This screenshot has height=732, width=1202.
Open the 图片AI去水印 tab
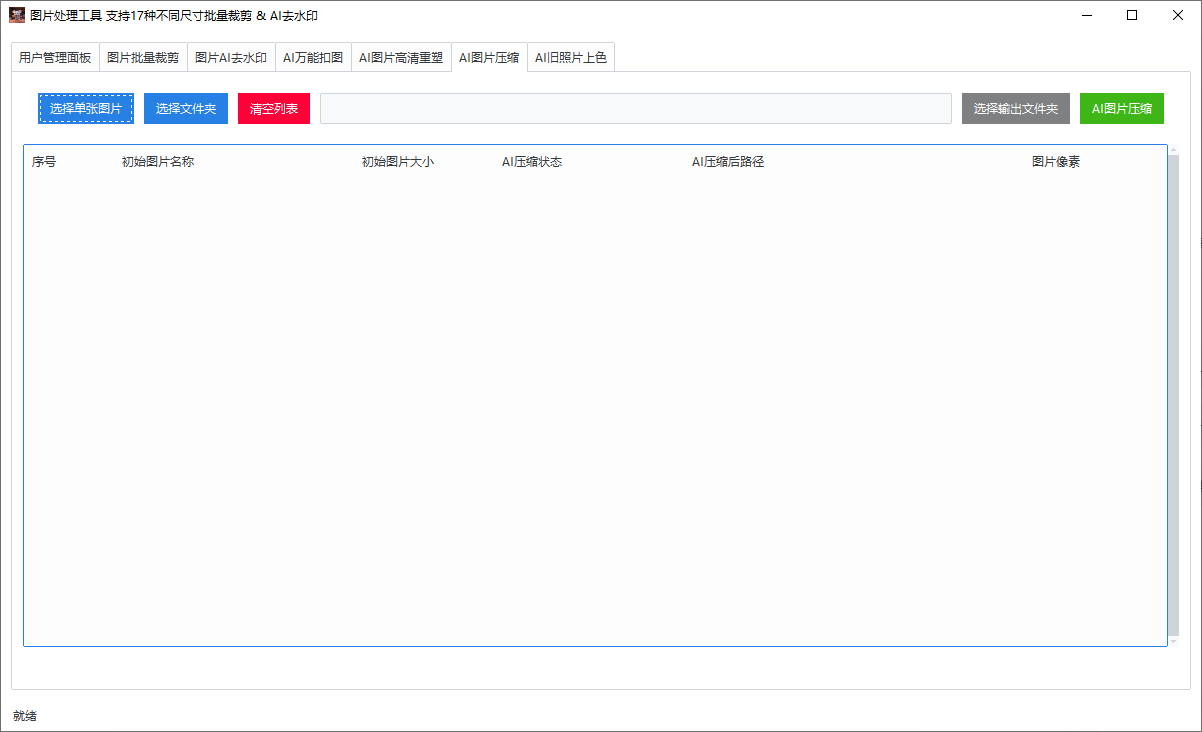pos(231,58)
